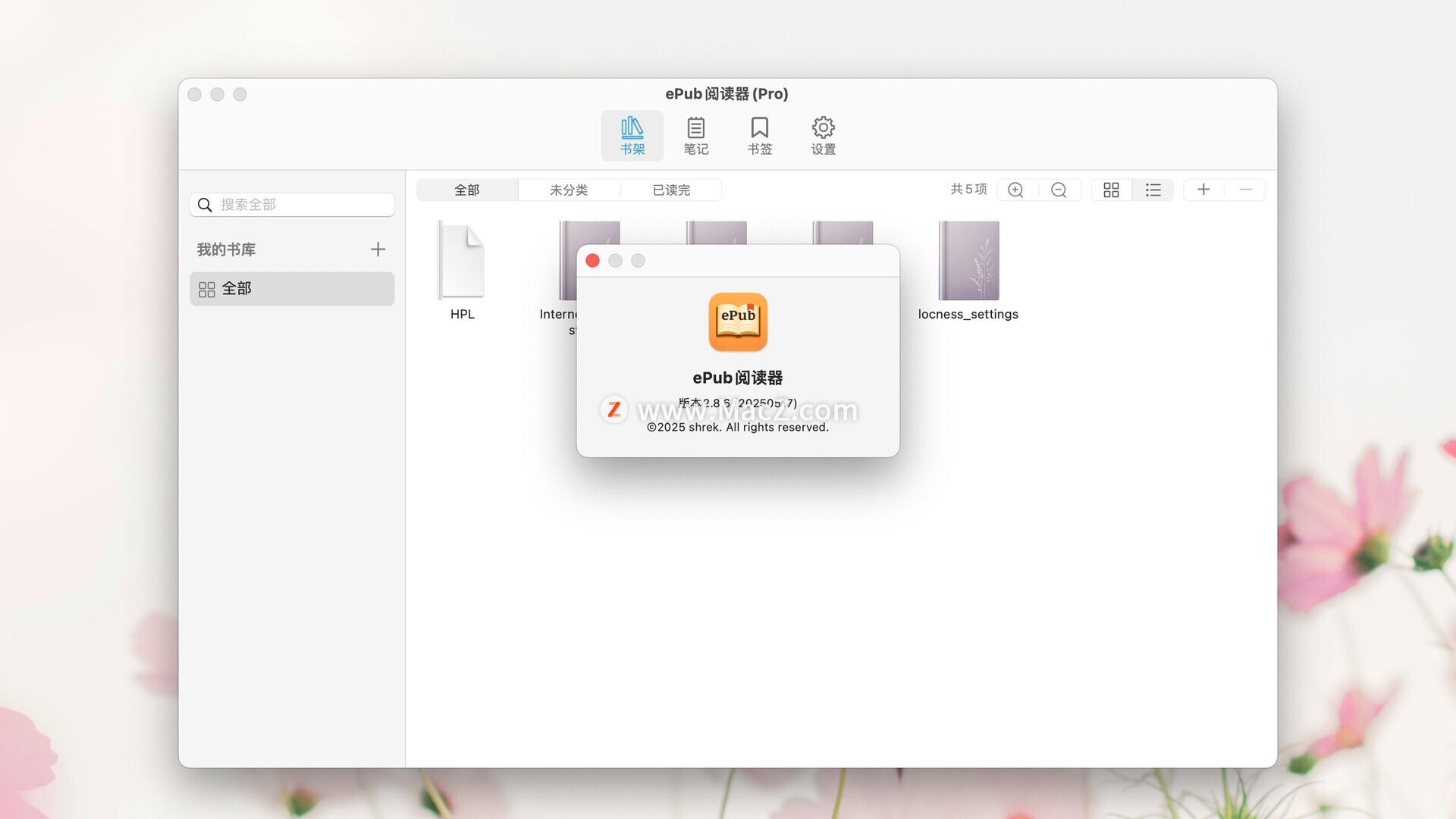1456x819 pixels.
Task: Add a book with plus button
Action: coord(1203,190)
